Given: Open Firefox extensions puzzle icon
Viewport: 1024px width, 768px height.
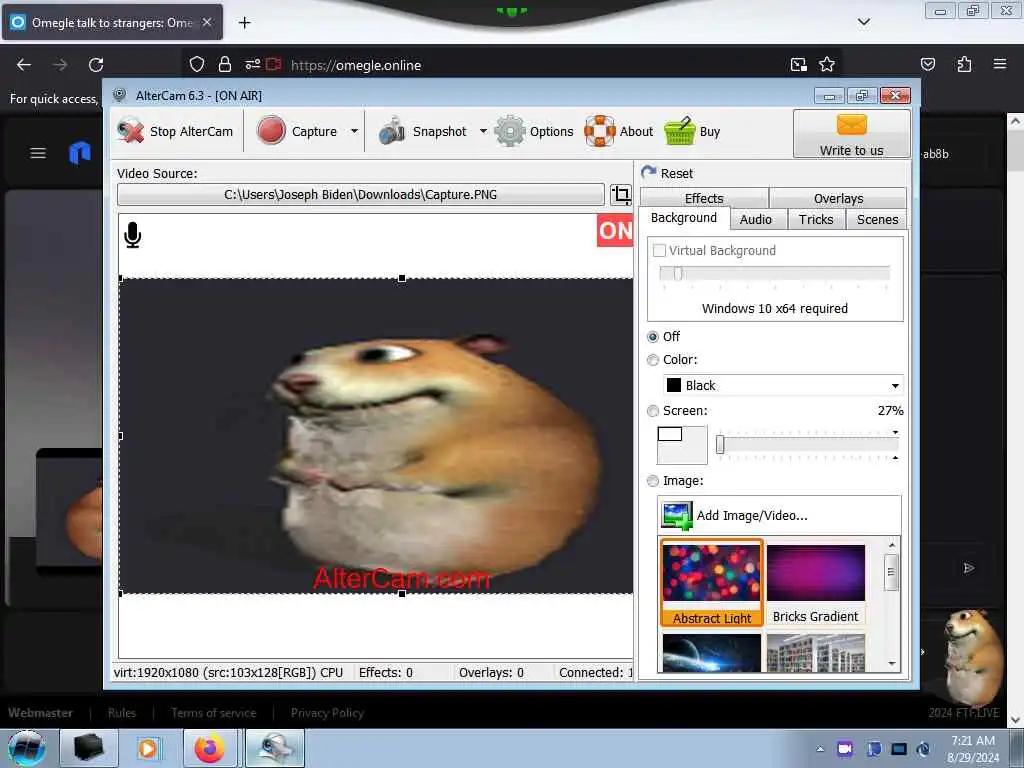Looking at the screenshot, I should click(964, 64).
